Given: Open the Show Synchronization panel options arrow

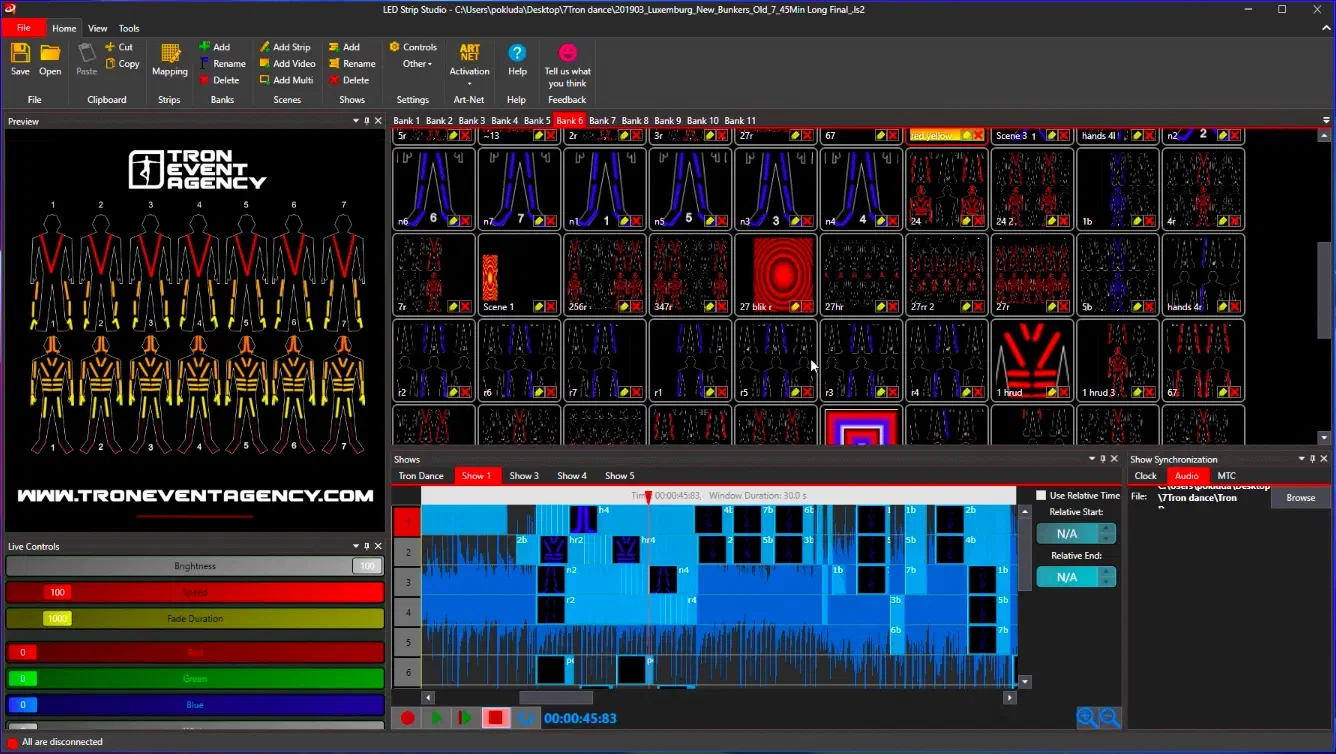Looking at the screenshot, I should tap(1302, 459).
